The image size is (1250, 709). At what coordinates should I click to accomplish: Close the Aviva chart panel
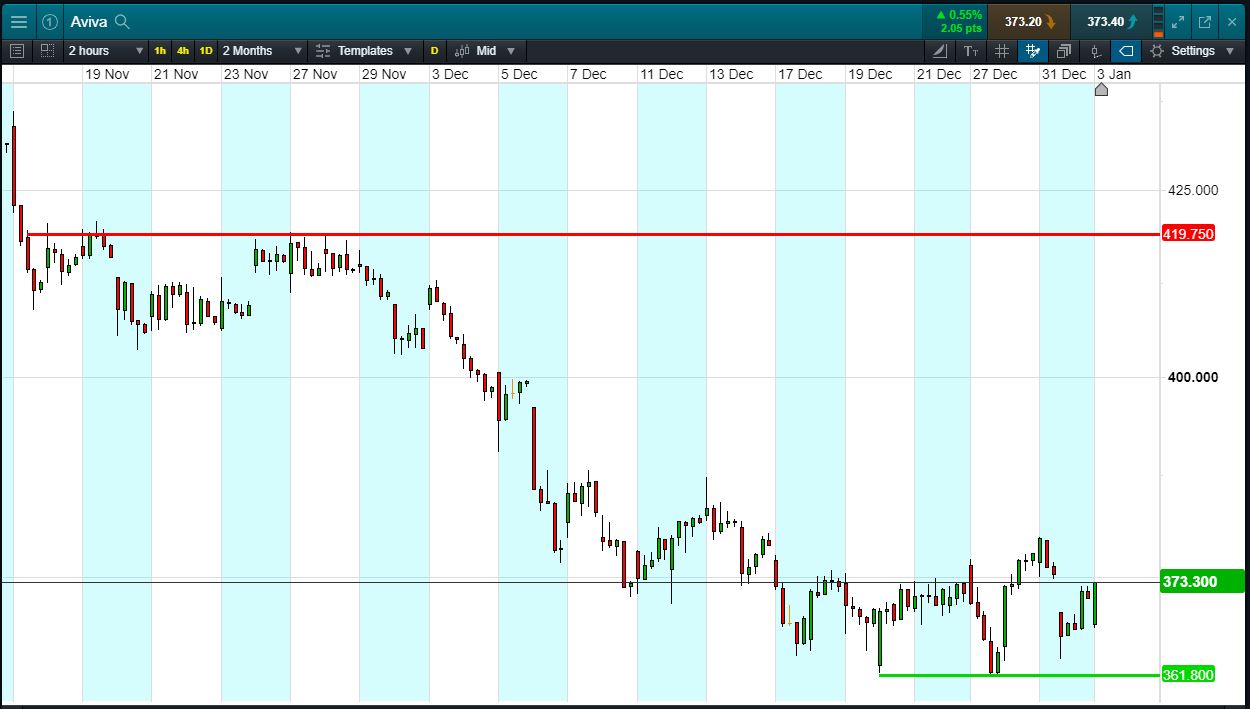[1232, 21]
